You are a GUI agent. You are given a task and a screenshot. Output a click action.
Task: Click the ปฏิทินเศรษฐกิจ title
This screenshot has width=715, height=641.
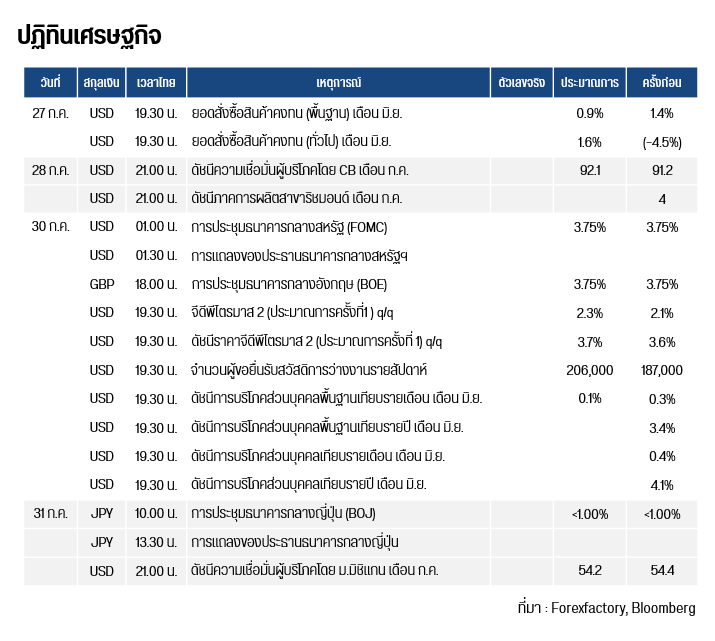pos(89,36)
